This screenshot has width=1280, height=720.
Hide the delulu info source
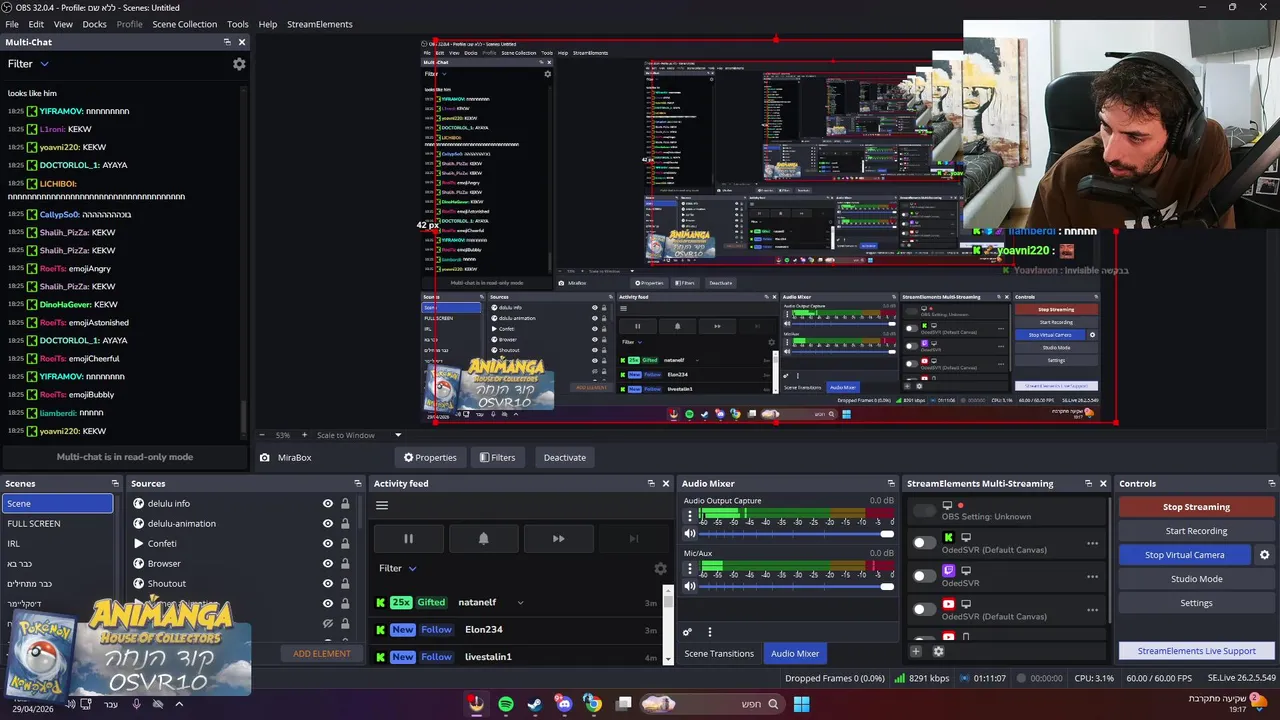[x=327, y=503]
